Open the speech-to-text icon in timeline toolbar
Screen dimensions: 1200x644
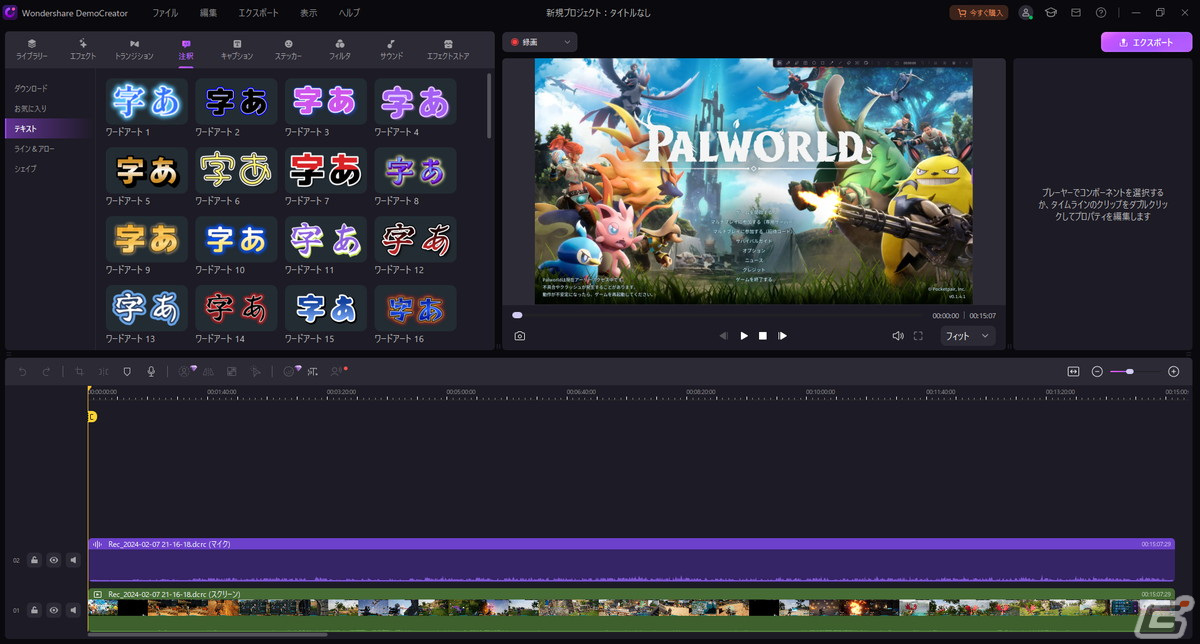pos(313,371)
